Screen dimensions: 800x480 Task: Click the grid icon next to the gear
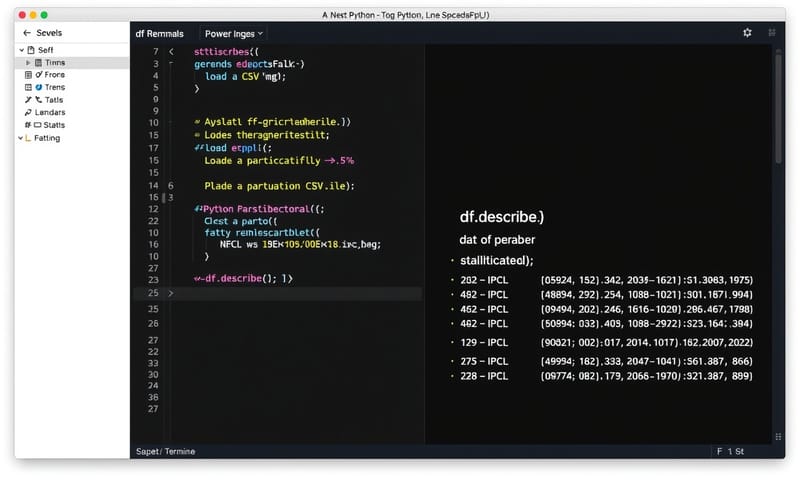coord(771,33)
